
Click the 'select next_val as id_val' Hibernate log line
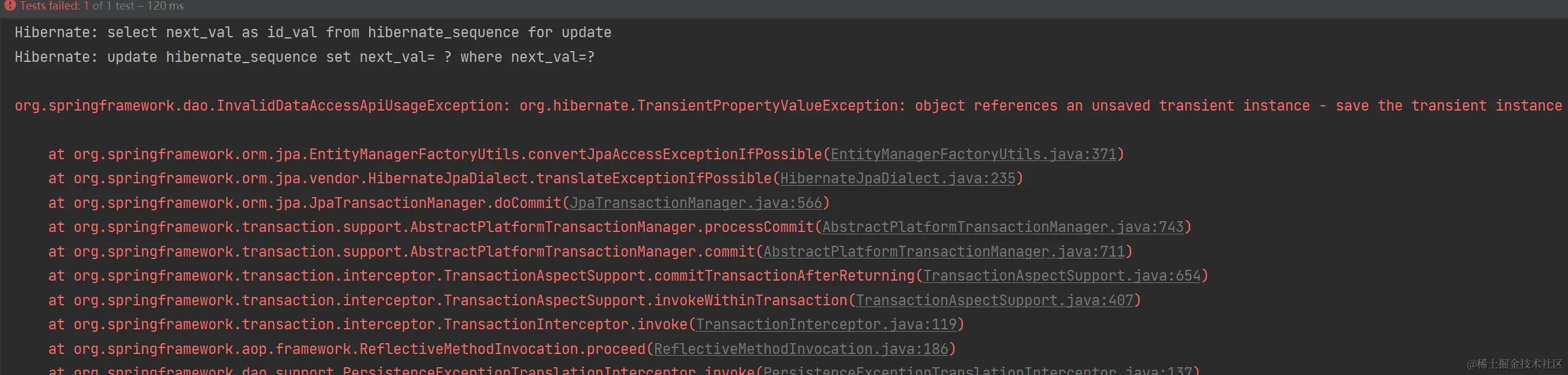click(x=313, y=33)
